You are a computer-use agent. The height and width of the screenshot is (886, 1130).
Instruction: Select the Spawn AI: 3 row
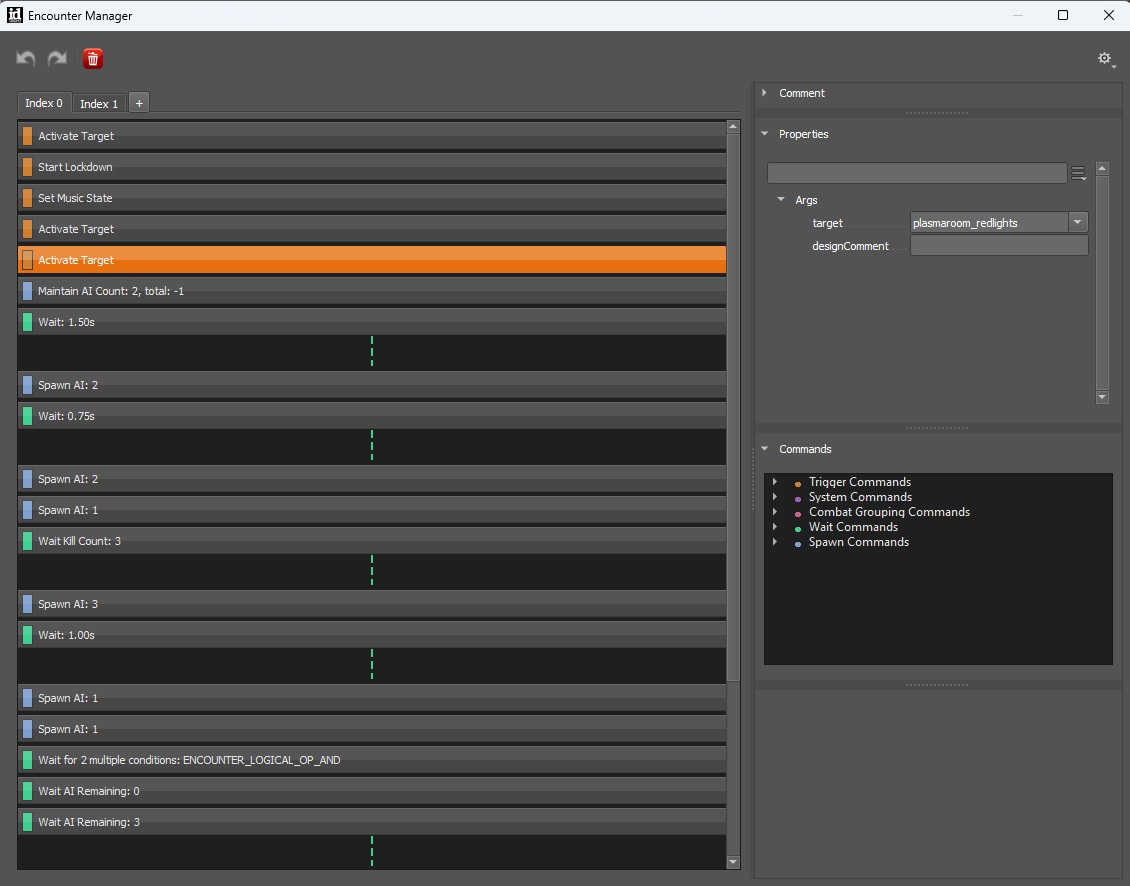pyautogui.click(x=372, y=604)
